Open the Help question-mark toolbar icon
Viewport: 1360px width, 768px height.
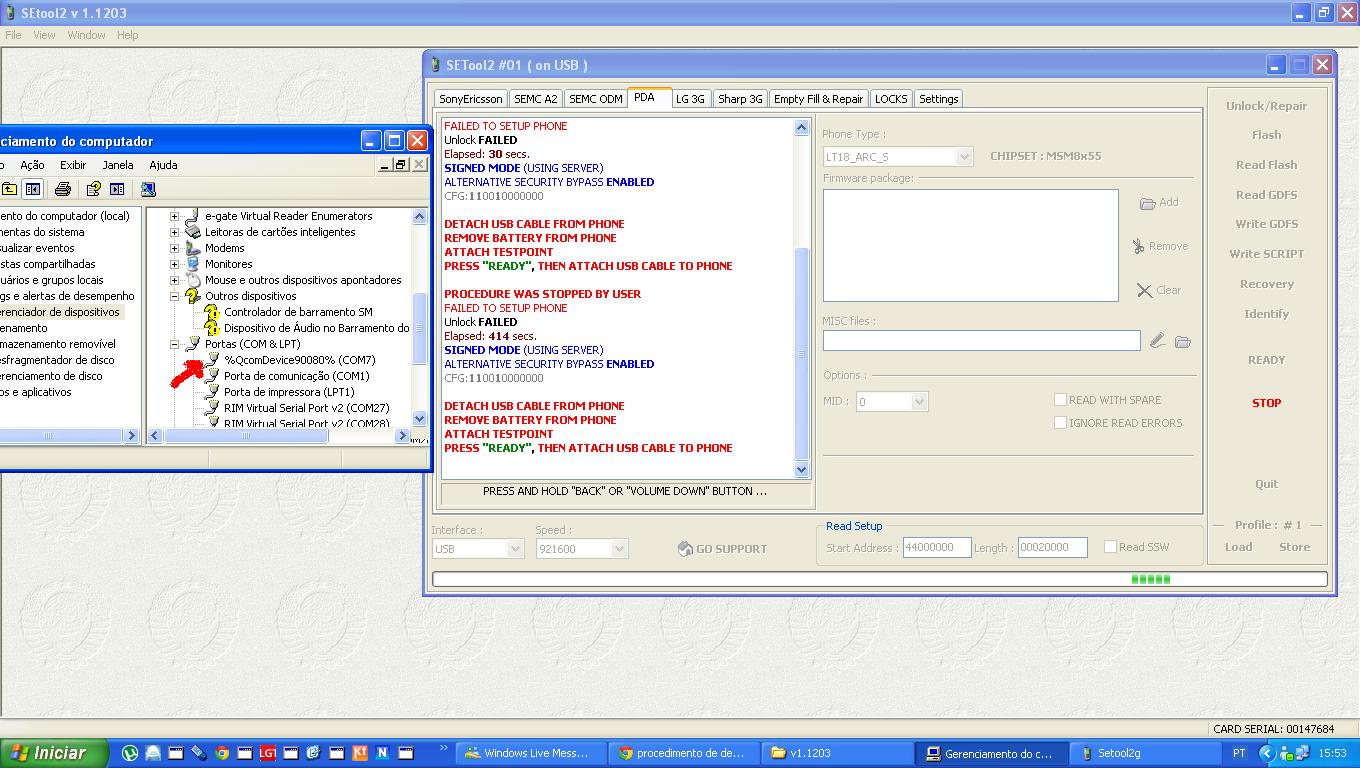93,189
